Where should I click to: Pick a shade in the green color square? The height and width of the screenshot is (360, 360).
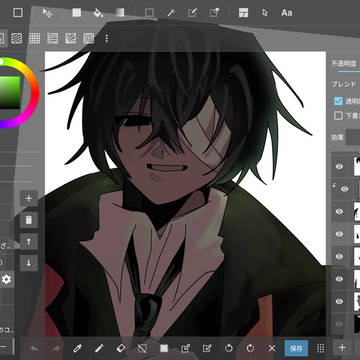pos(10,93)
